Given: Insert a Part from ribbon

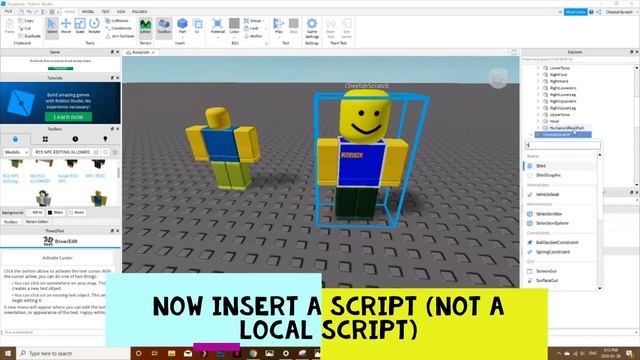Looking at the screenshot, I should click(182, 27).
